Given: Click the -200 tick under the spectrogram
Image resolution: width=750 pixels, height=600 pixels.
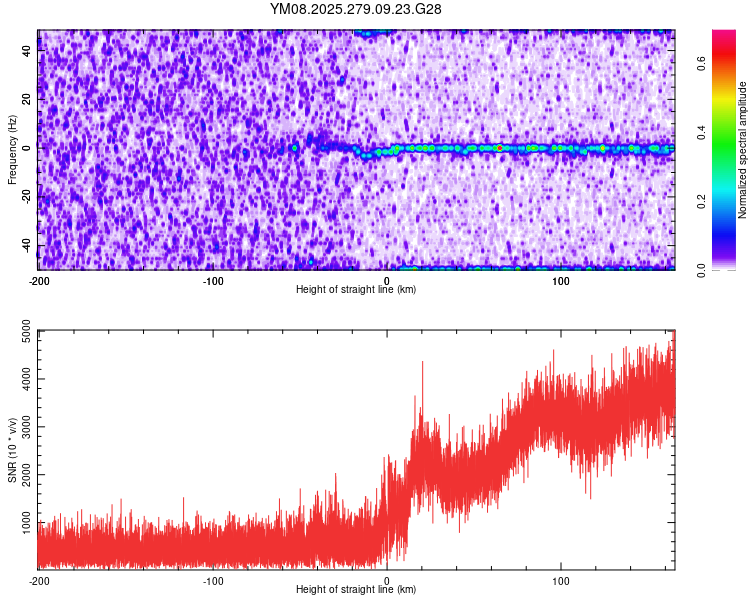Looking at the screenshot, I should tap(39, 280).
